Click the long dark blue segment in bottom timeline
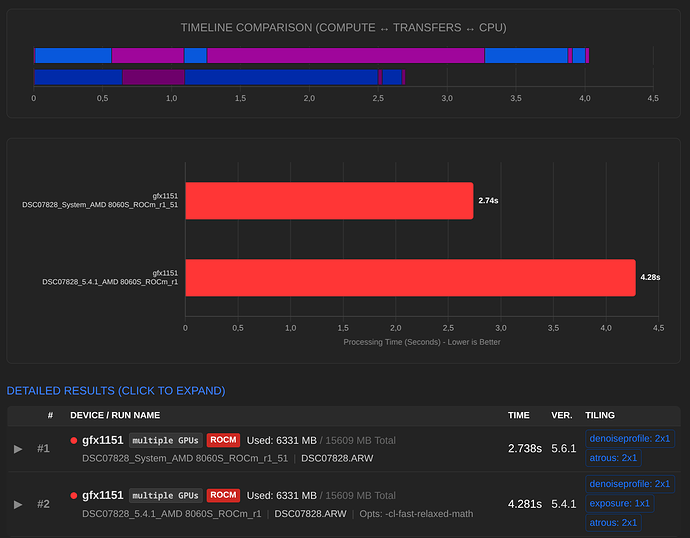Image resolution: width=690 pixels, height=538 pixels. pyautogui.click(x=281, y=77)
